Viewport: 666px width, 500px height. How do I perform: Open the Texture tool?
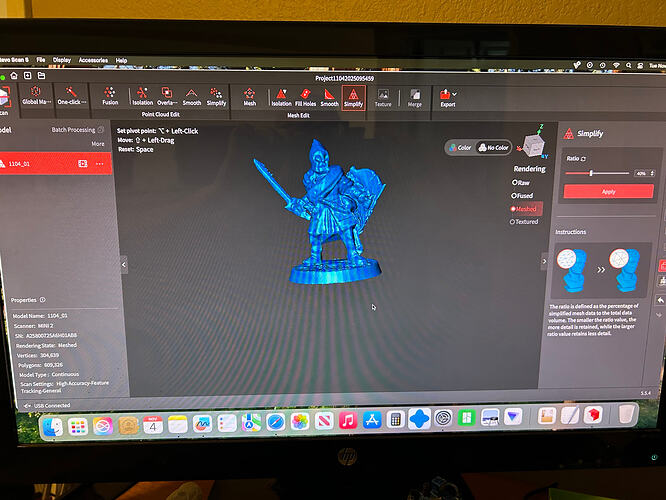pos(383,98)
